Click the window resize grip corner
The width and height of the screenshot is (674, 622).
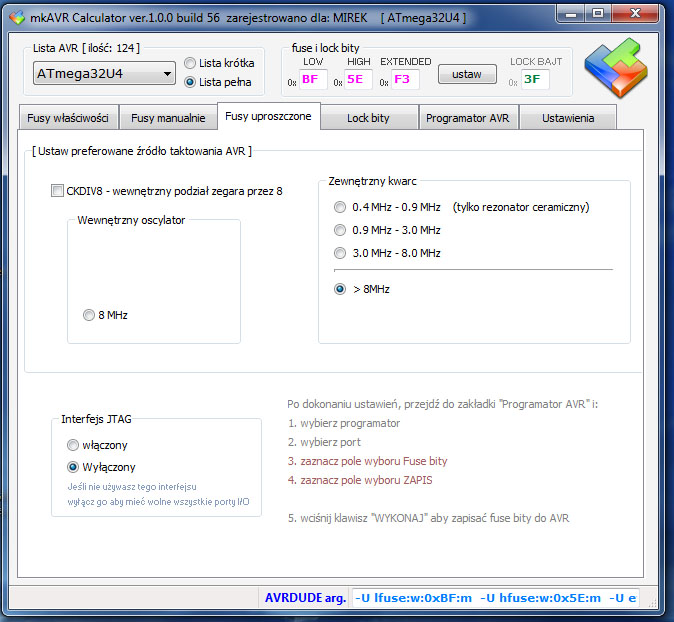[653, 602]
